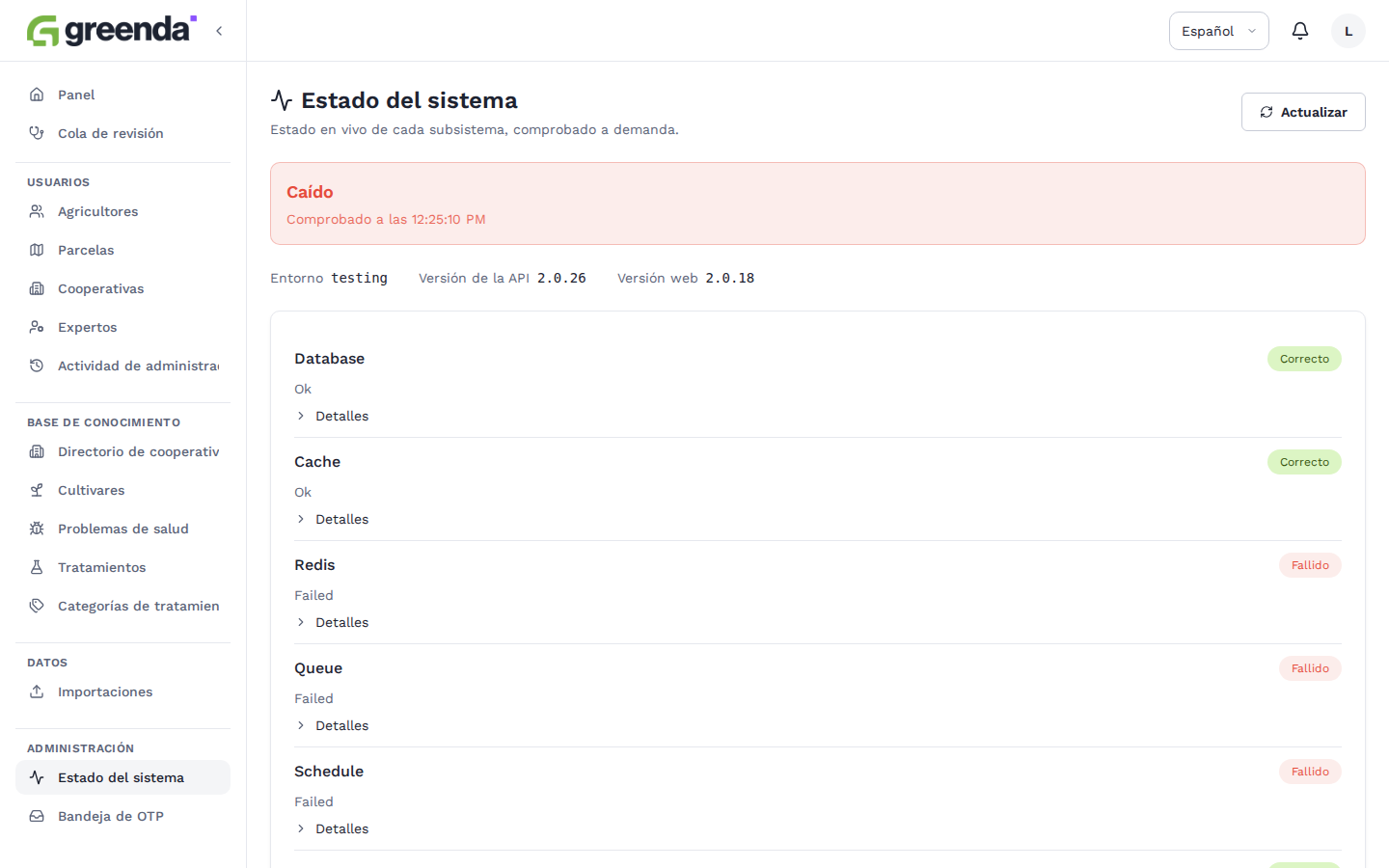1389x868 pixels.
Task: Click the 'Failed' status text under Queue
Action: point(313,698)
